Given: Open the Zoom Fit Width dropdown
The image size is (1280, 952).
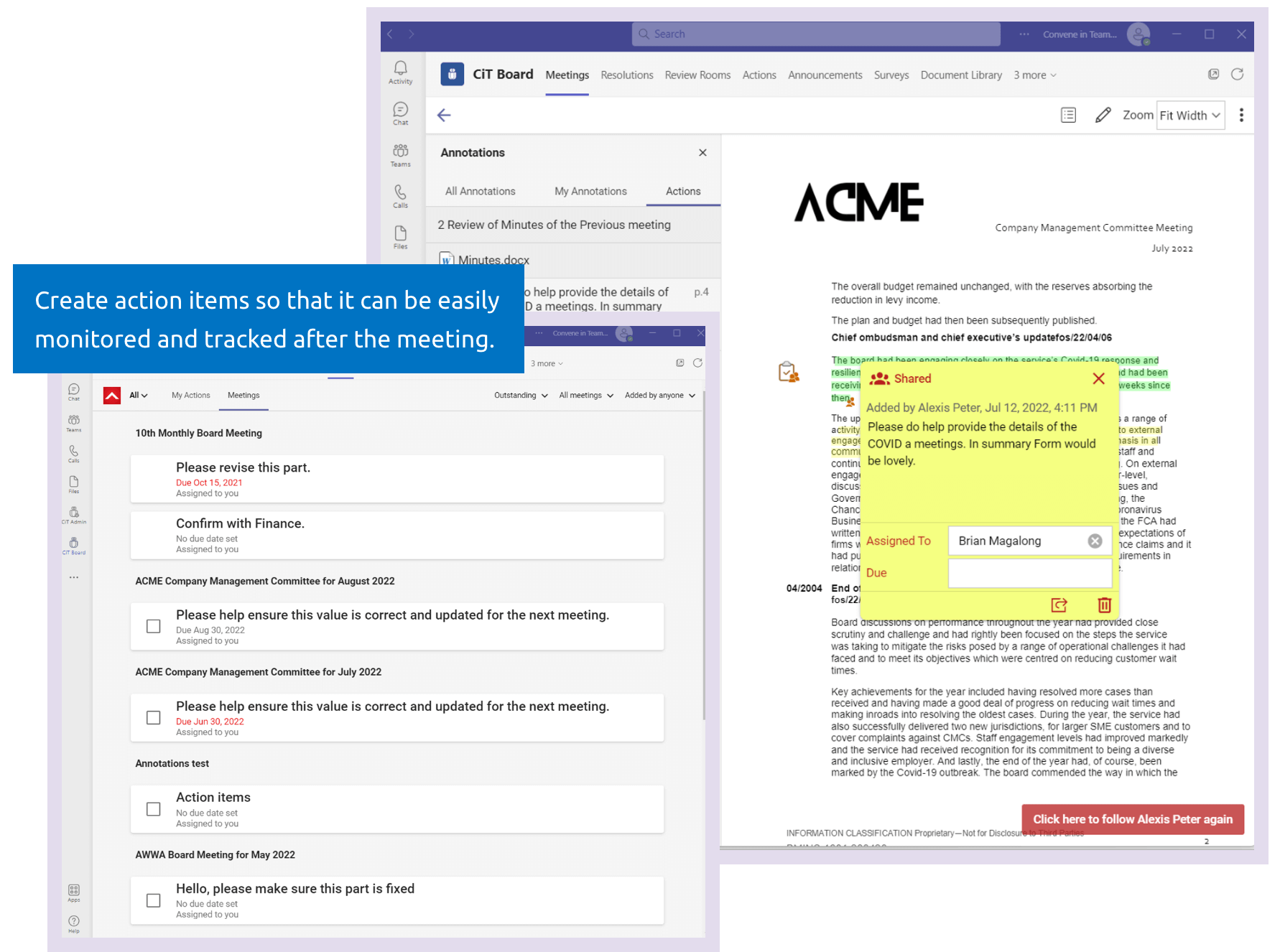Looking at the screenshot, I should pyautogui.click(x=1190, y=115).
